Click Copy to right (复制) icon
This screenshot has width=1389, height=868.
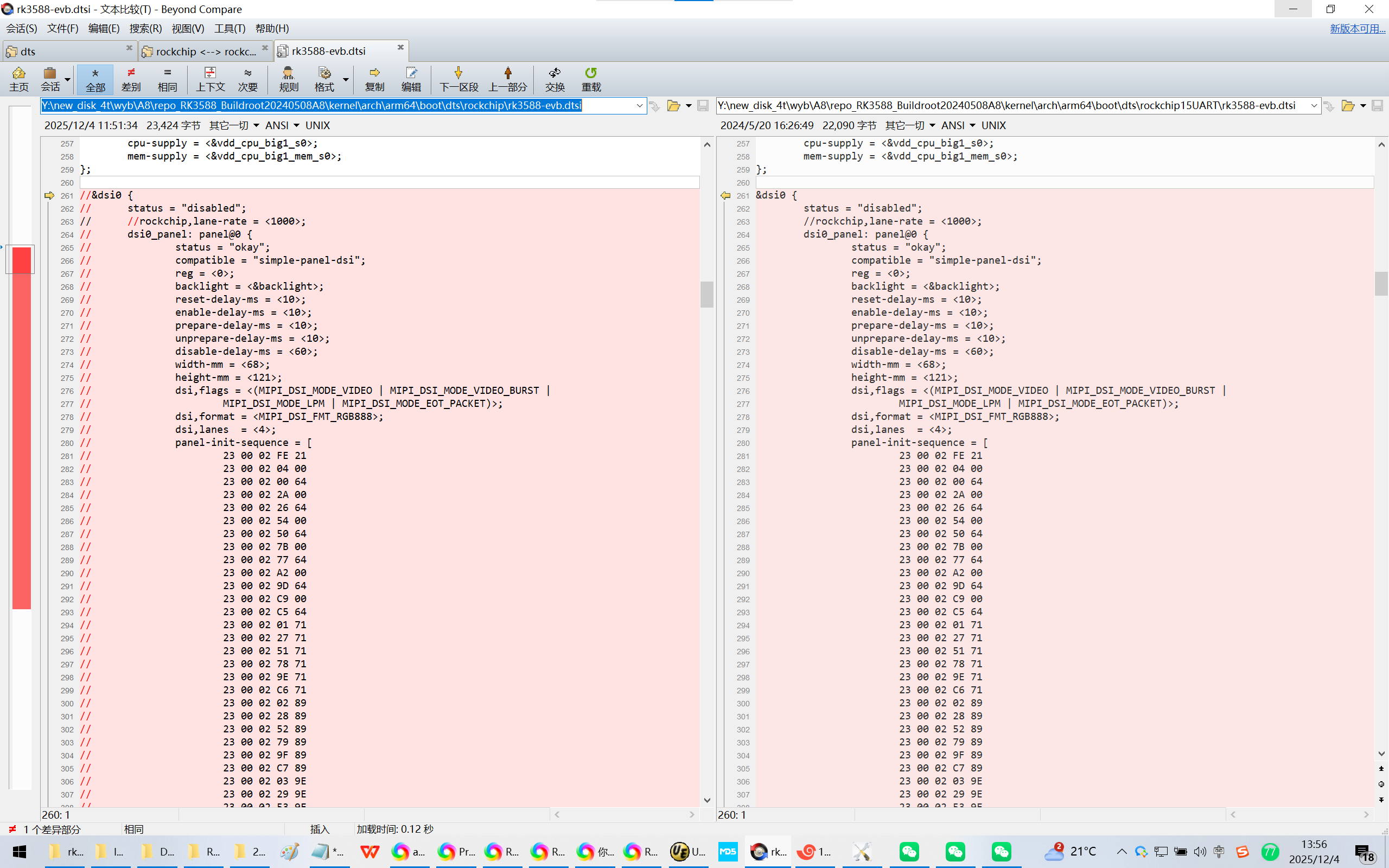tap(374, 79)
